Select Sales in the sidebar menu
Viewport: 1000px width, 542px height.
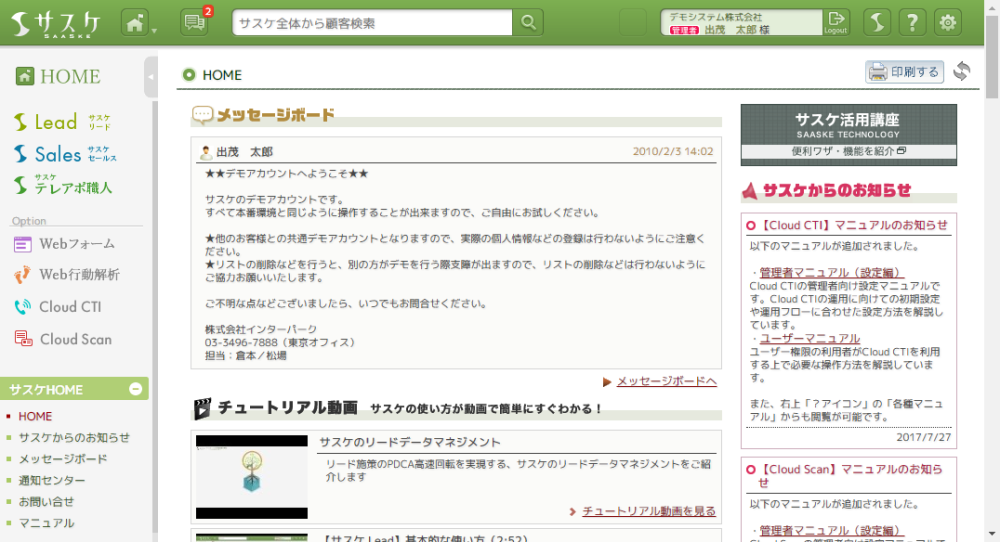pyautogui.click(x=58, y=154)
